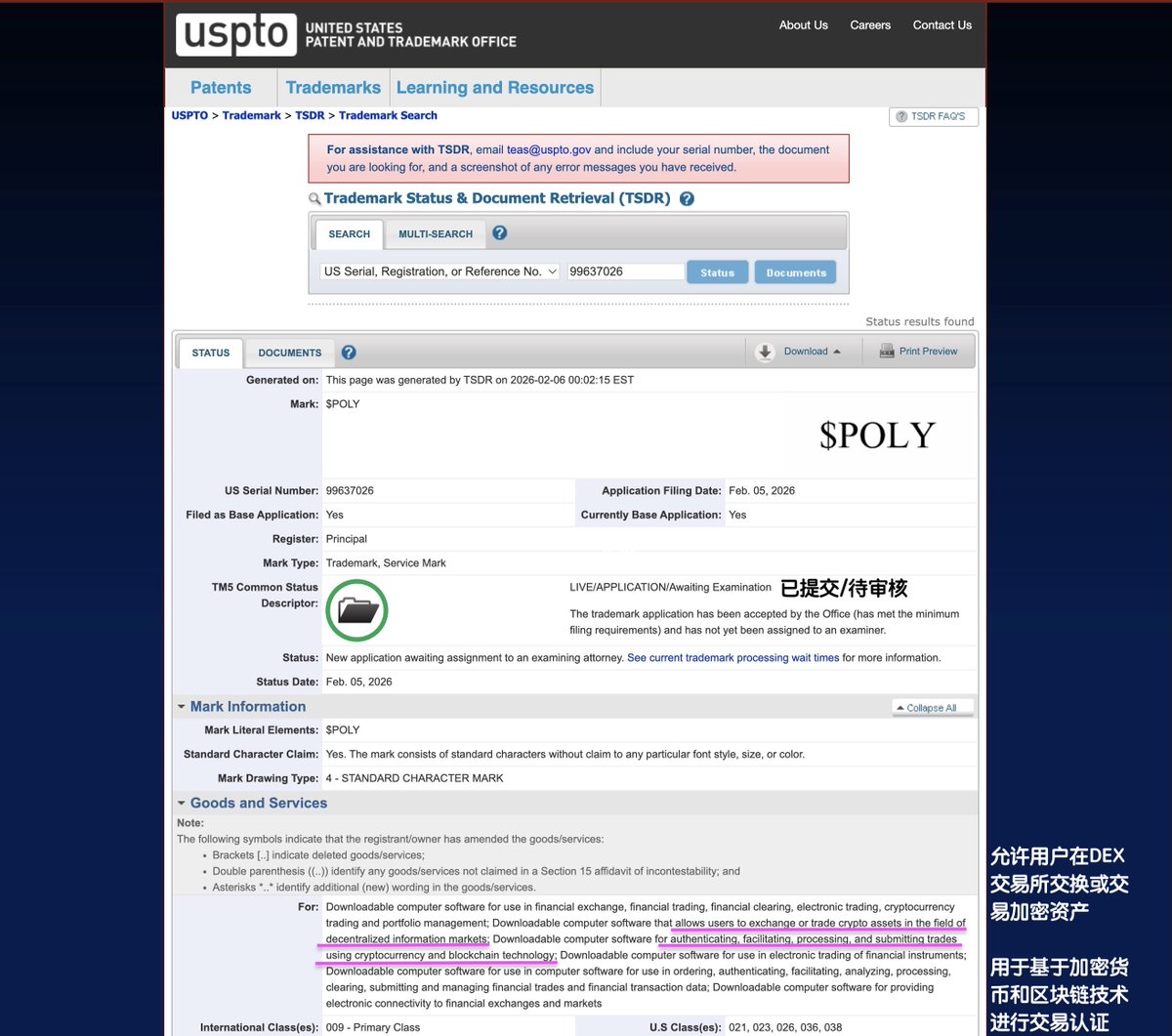Click Application Filing Date Feb. 05, 2026
The width and height of the screenshot is (1172, 1036).
point(762,491)
